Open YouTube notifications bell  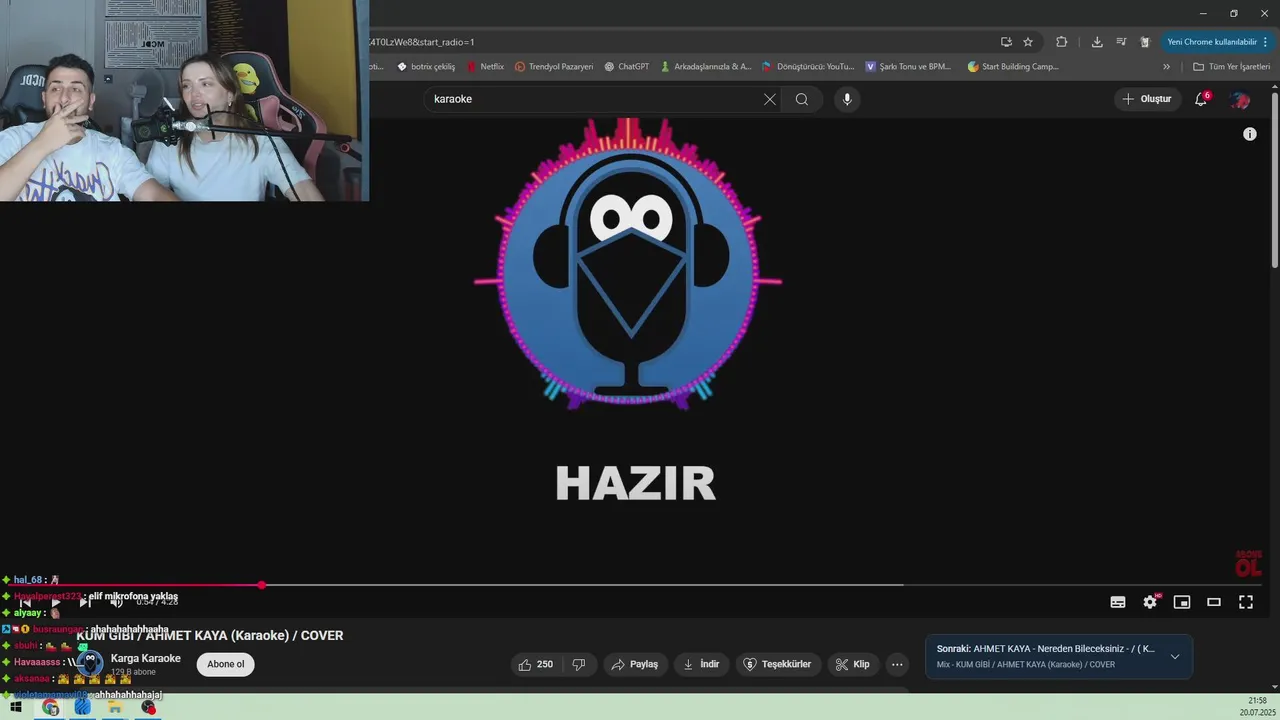tap(1201, 99)
